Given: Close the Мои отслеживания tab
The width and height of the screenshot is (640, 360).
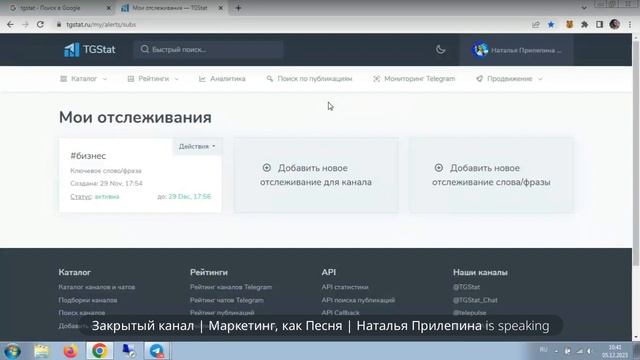Looking at the screenshot, I should coord(220,8).
